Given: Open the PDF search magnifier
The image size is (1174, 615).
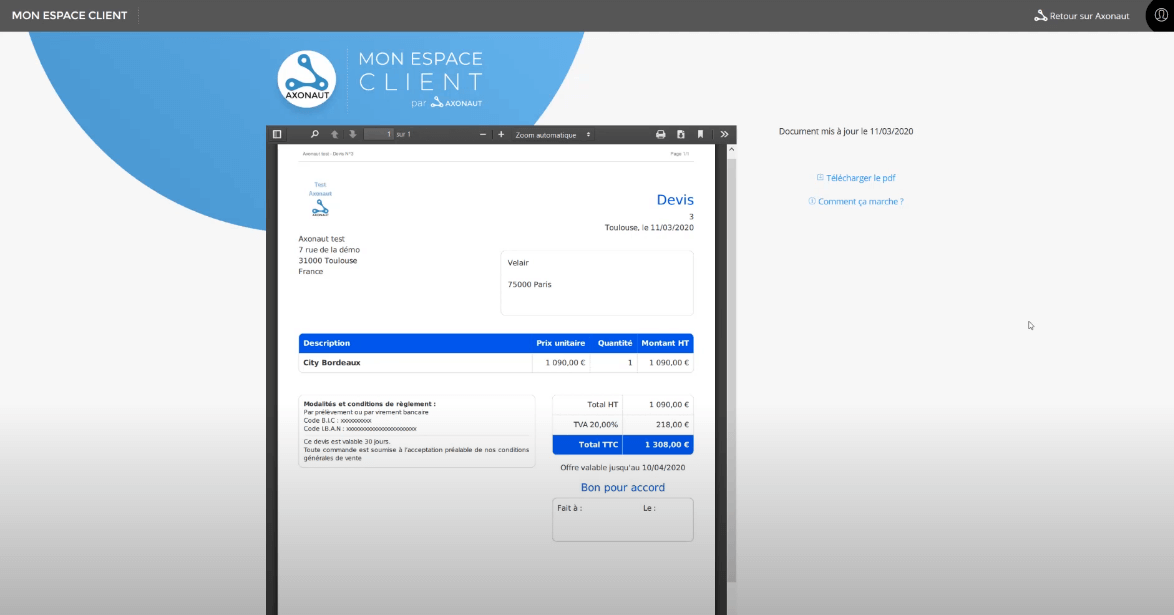Looking at the screenshot, I should (314, 134).
